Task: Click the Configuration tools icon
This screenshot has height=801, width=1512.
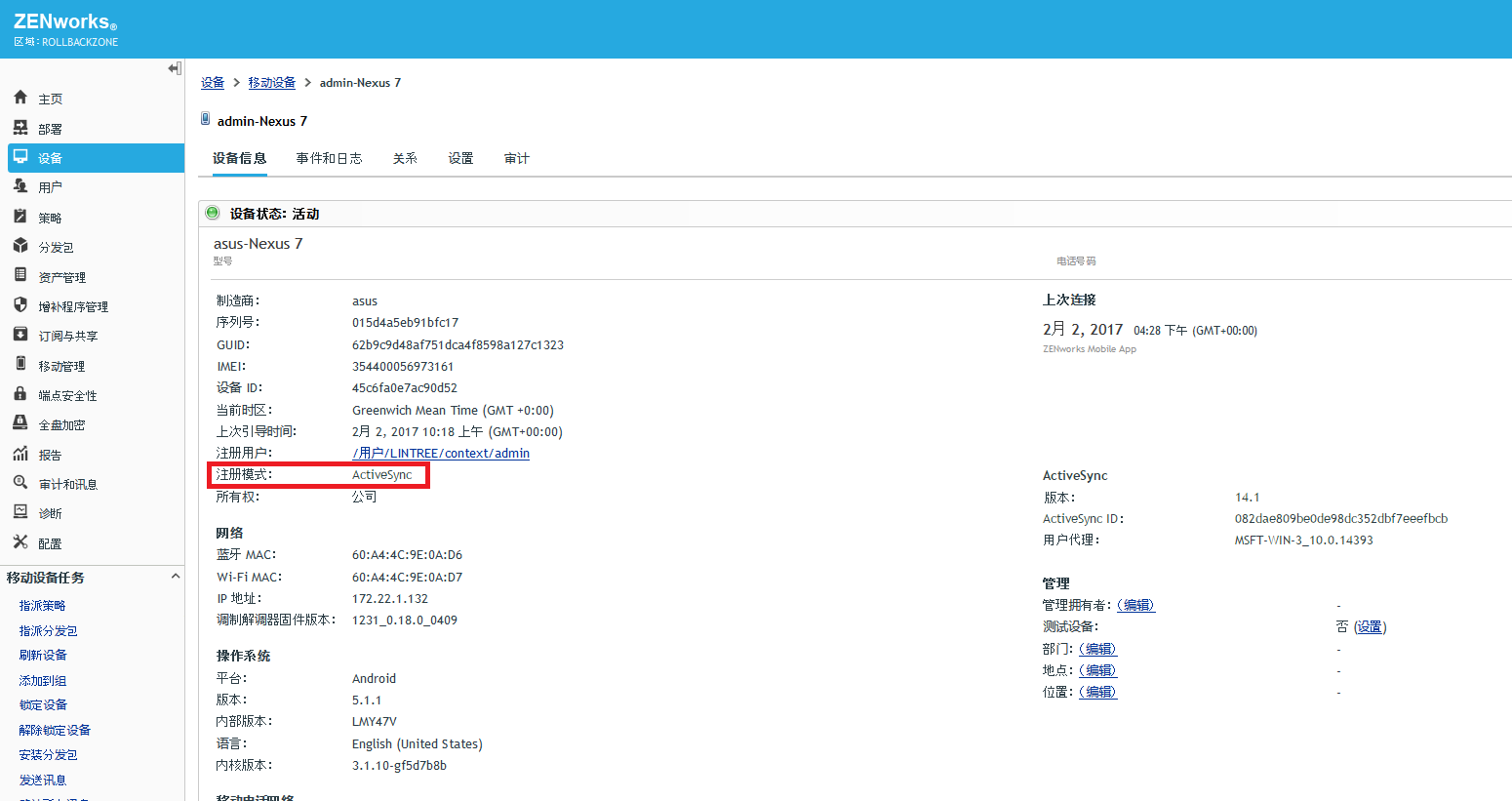Action: (20, 542)
